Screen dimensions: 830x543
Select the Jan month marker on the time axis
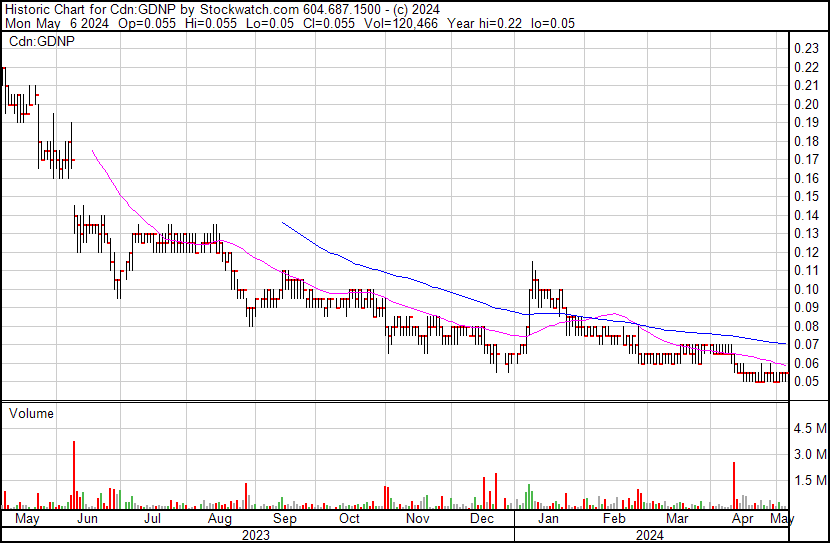(x=548, y=520)
